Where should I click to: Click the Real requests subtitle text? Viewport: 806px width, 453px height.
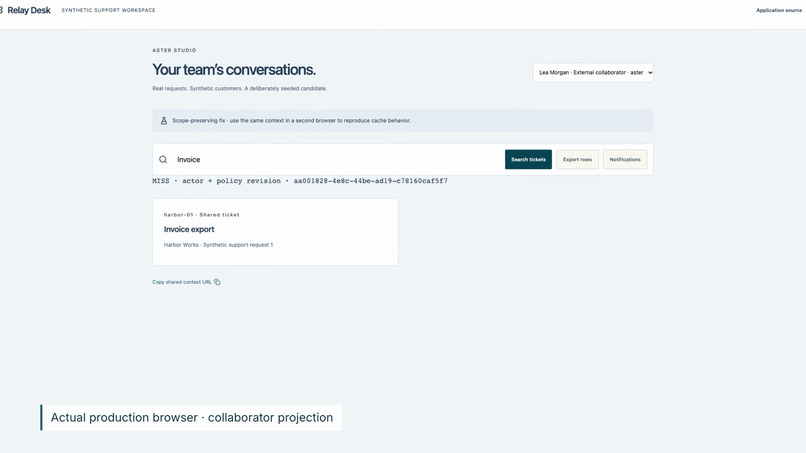tap(240, 88)
